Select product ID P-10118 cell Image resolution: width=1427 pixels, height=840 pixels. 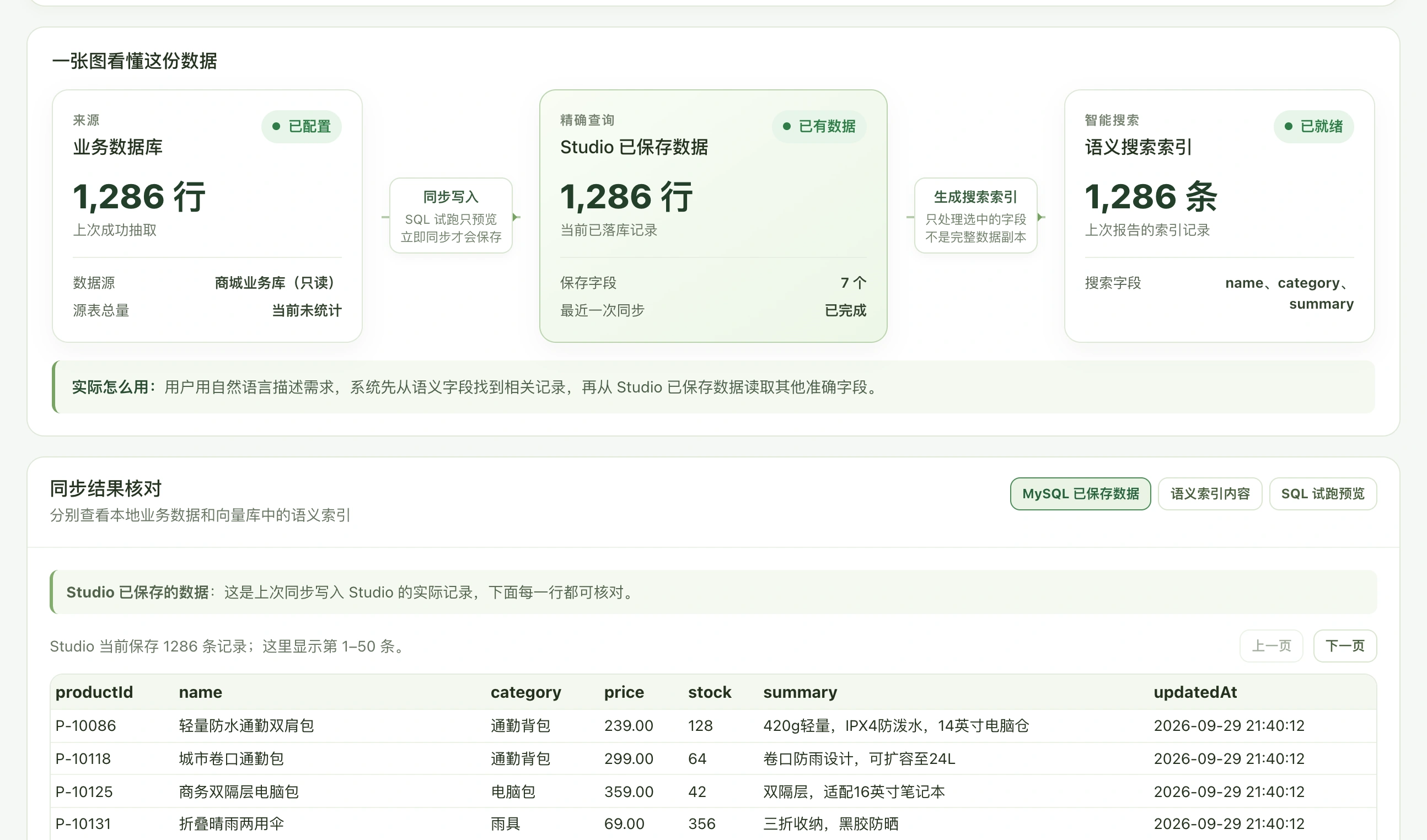83,758
